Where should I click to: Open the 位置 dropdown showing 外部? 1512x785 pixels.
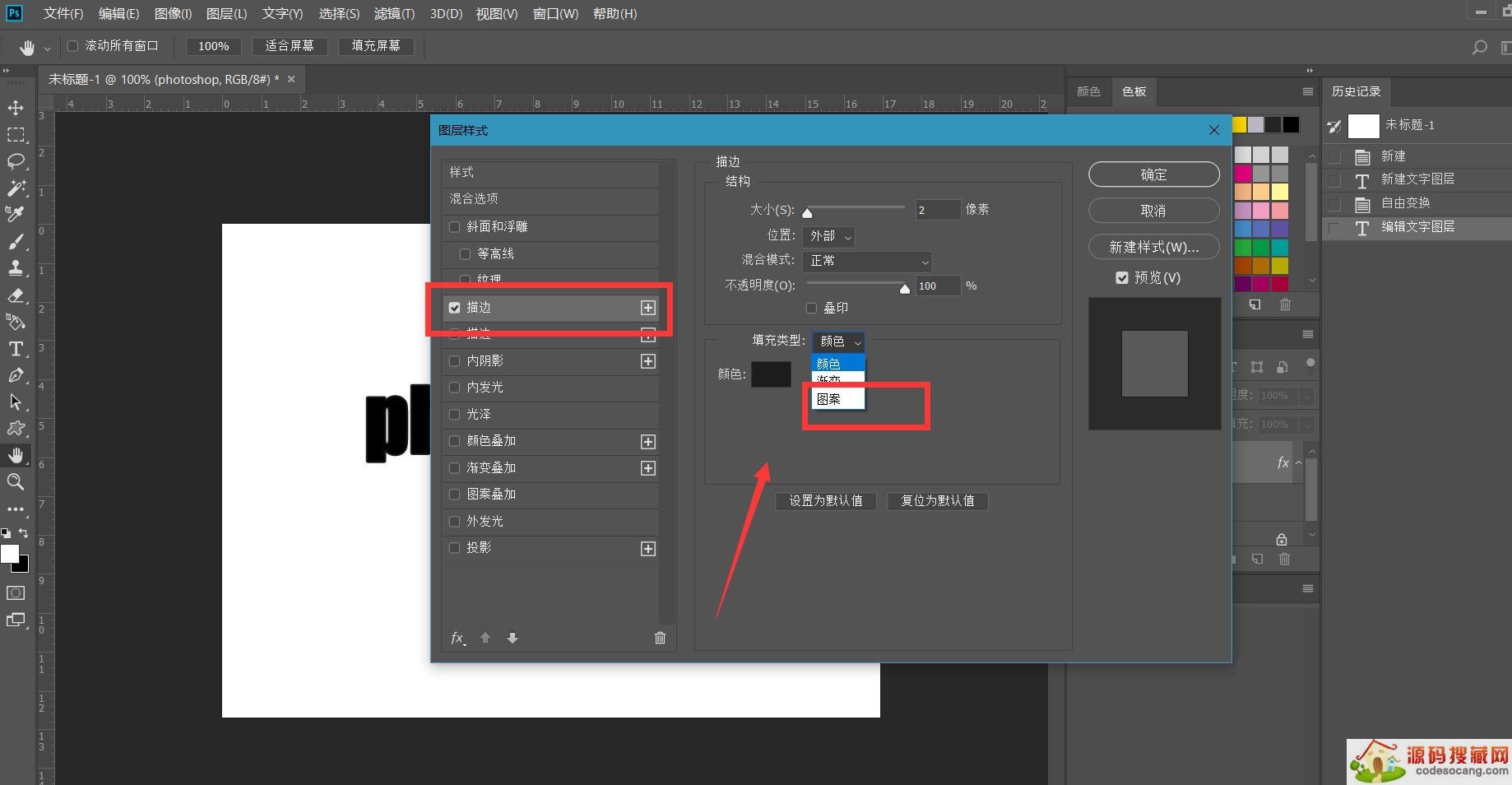pos(828,236)
